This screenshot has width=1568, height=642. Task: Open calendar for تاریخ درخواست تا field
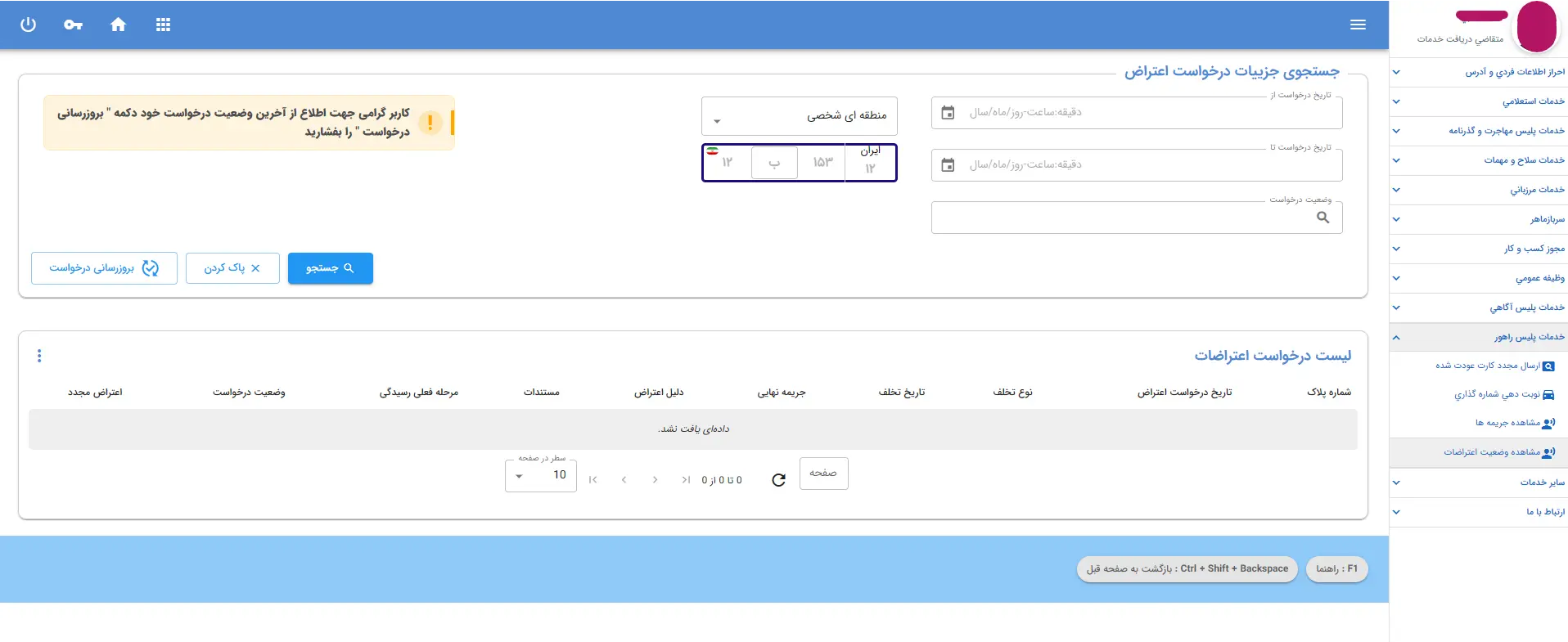pyautogui.click(x=948, y=165)
